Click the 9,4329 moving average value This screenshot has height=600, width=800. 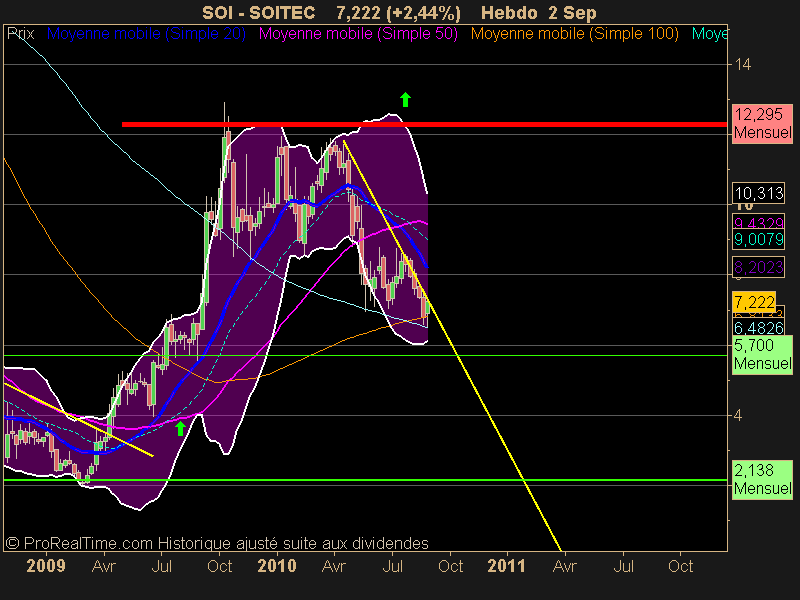pos(759,222)
